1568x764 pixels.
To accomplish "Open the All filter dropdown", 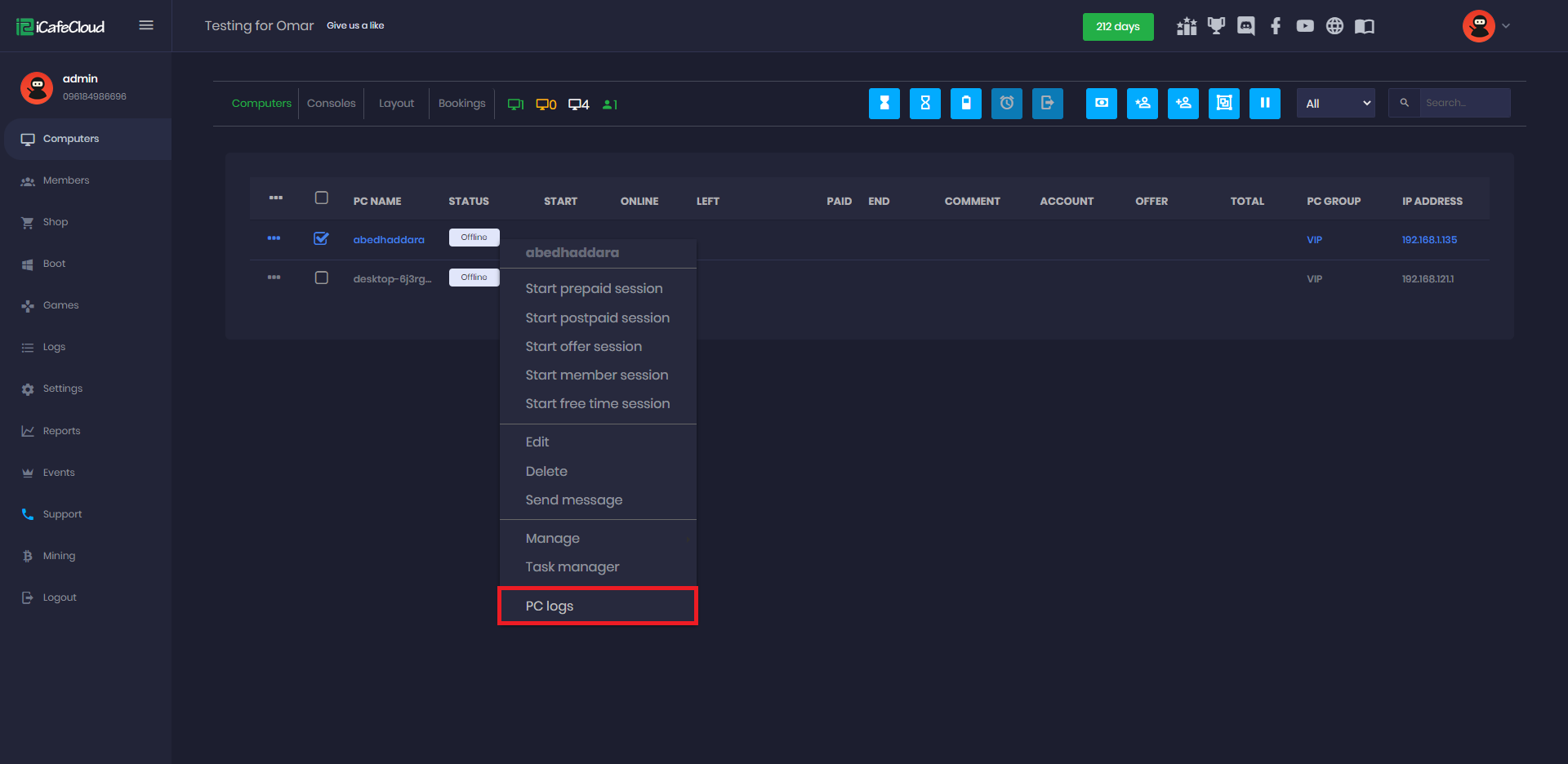I will pos(1335,104).
